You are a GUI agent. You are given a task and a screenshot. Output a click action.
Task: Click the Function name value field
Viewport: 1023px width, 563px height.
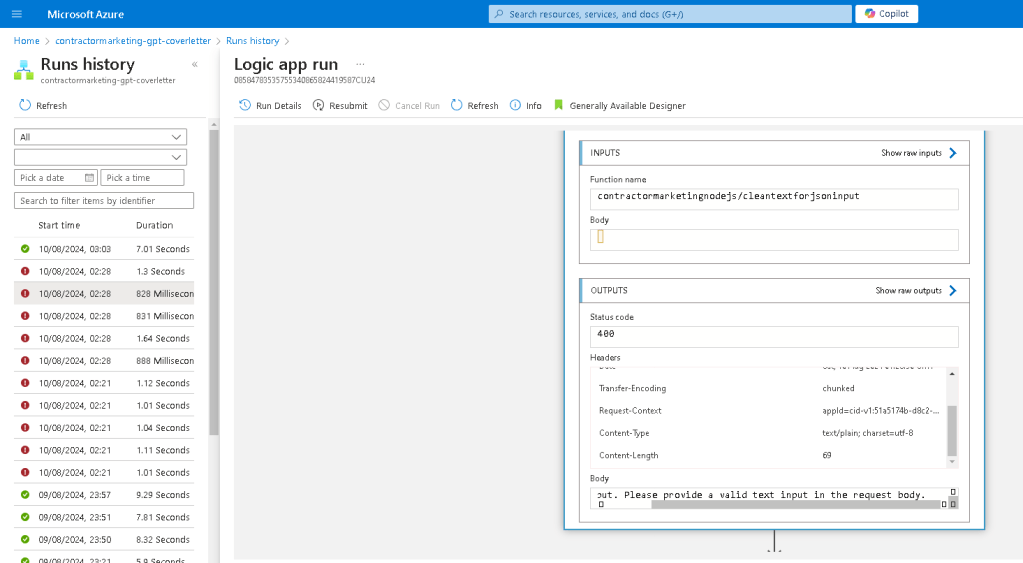click(774, 198)
